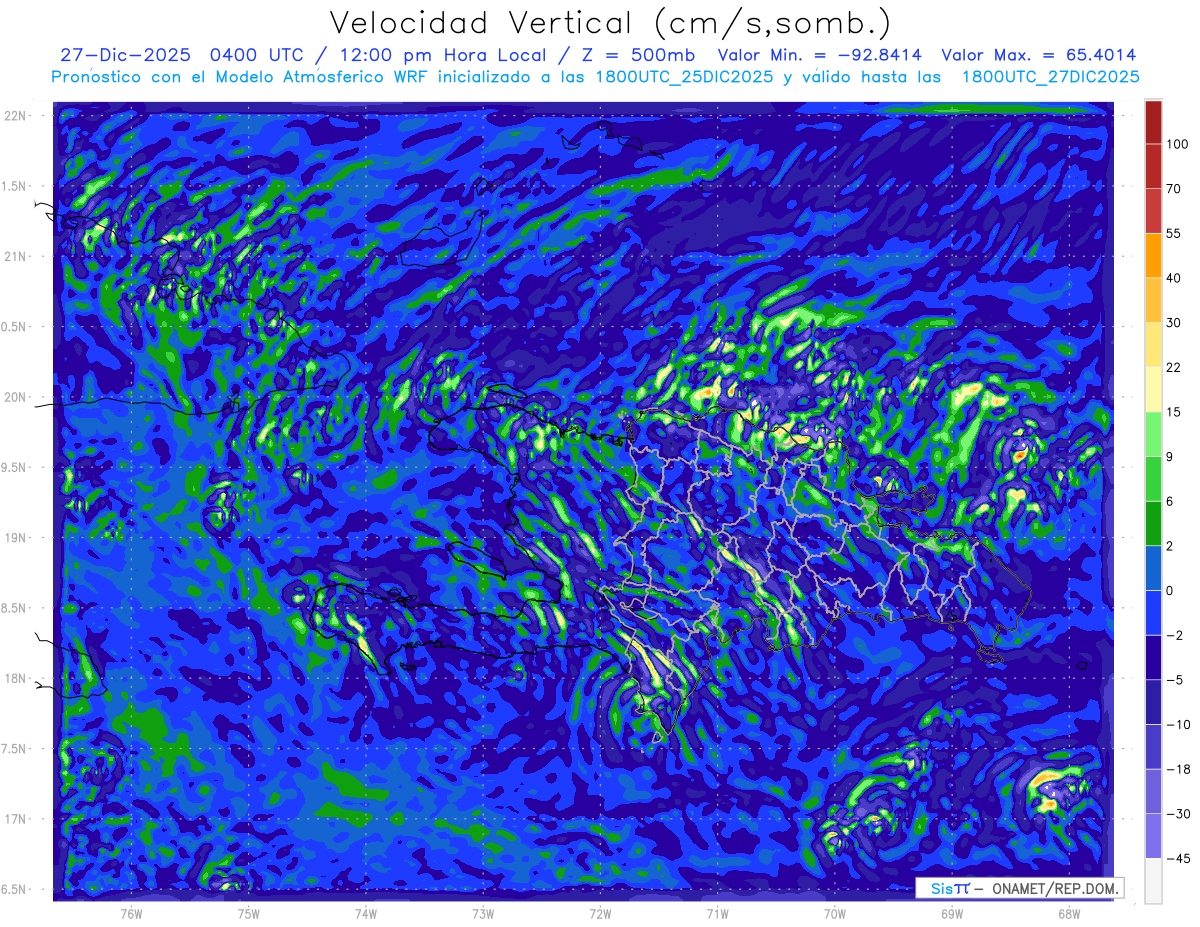Click the green swatch between 6 and 9
Viewport: 1200px width, 927px height.
click(x=1153, y=478)
